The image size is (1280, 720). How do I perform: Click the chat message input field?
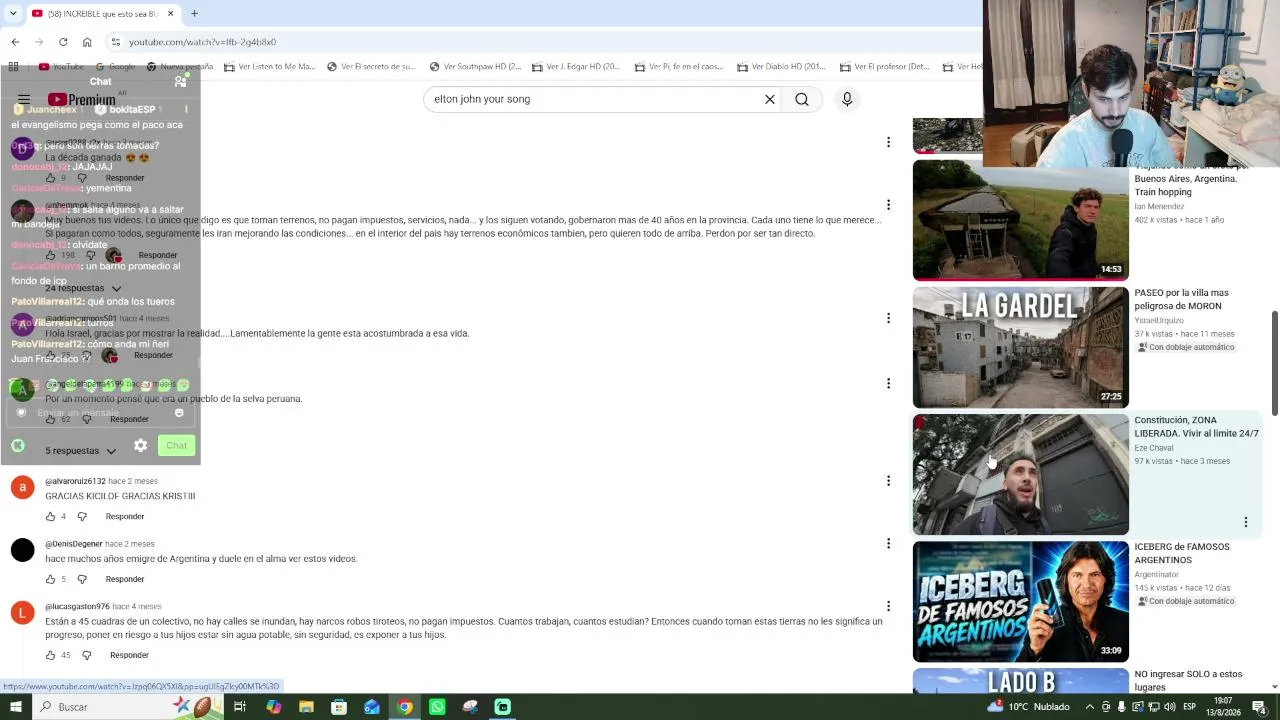pyautogui.click(x=100, y=413)
